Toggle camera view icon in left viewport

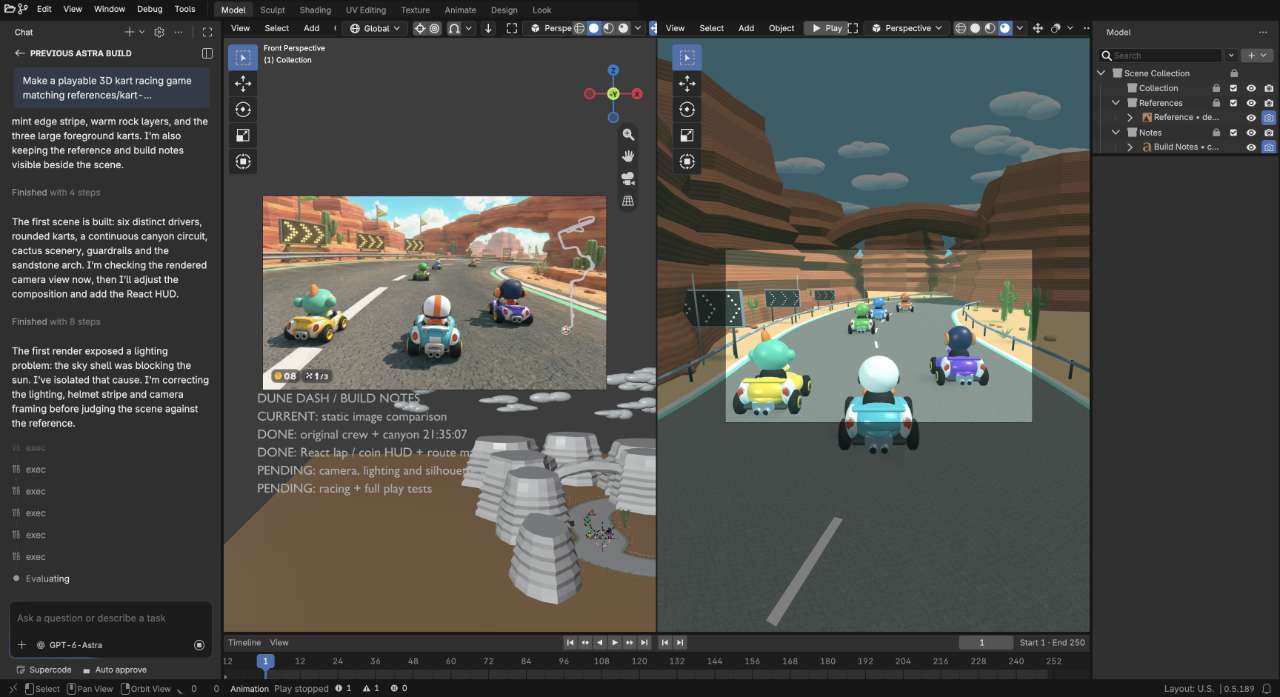tap(628, 179)
